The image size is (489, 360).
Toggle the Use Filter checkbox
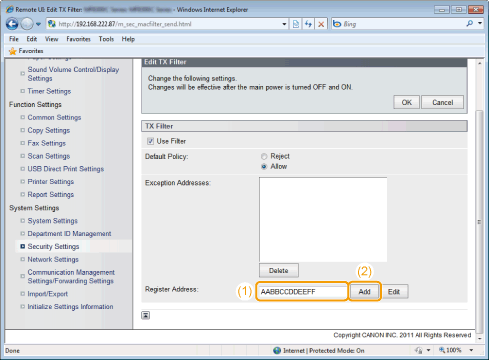150,141
